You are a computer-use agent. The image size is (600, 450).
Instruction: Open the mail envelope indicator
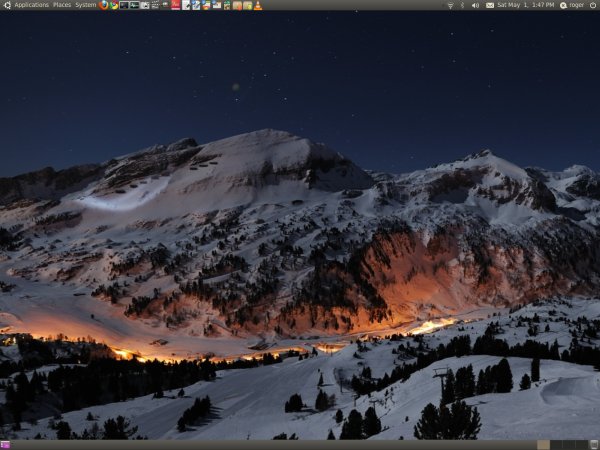tap(490, 5)
